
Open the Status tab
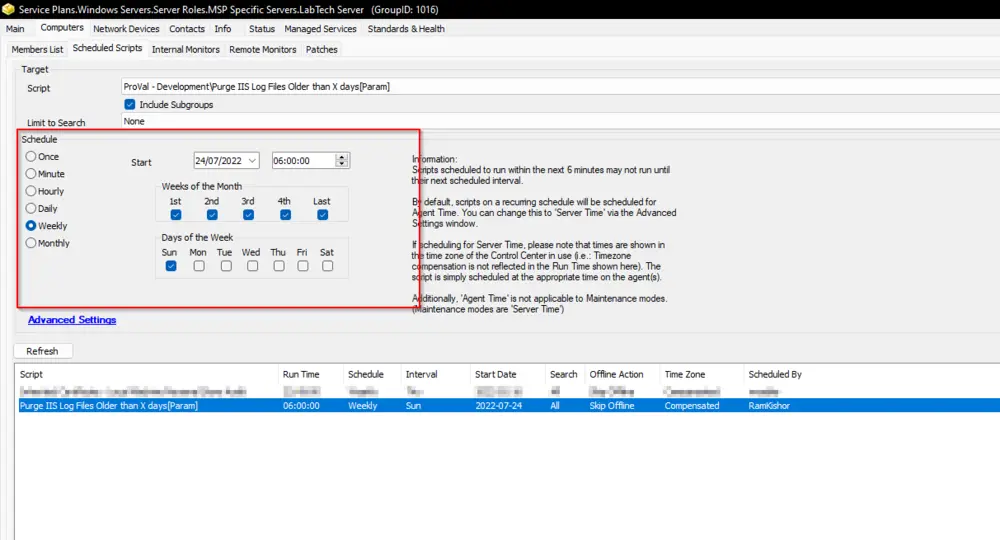tap(261, 29)
